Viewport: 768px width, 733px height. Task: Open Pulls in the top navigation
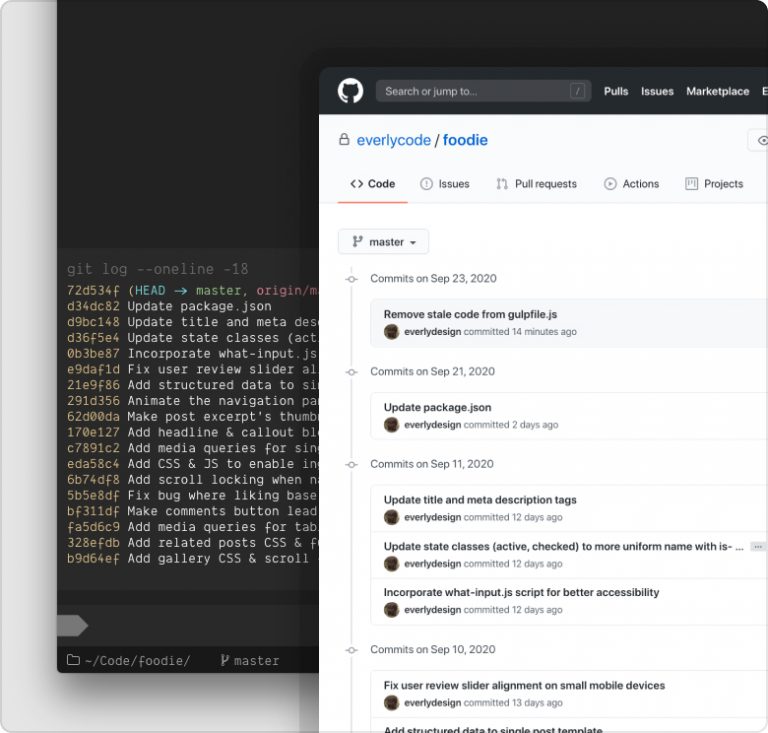pos(616,91)
